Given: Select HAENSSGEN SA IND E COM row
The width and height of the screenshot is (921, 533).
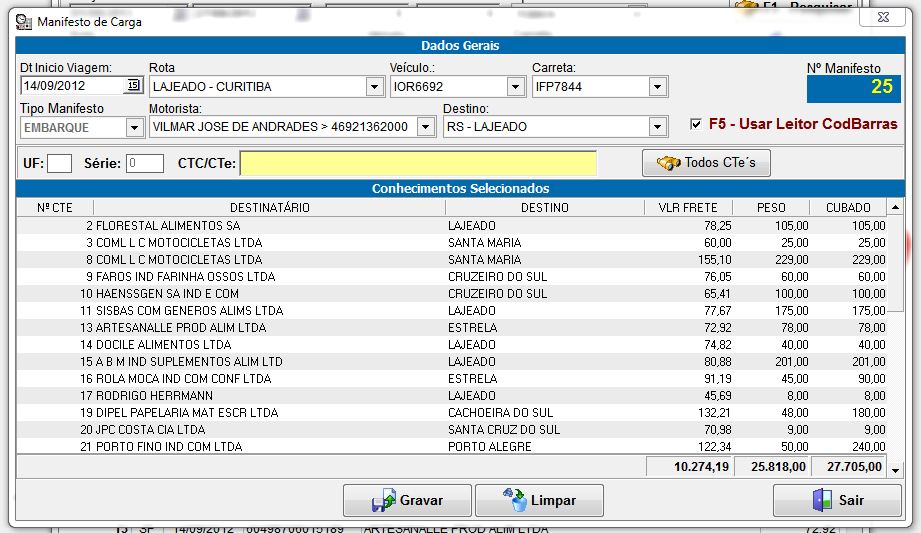Looking at the screenshot, I should click(x=452, y=294).
